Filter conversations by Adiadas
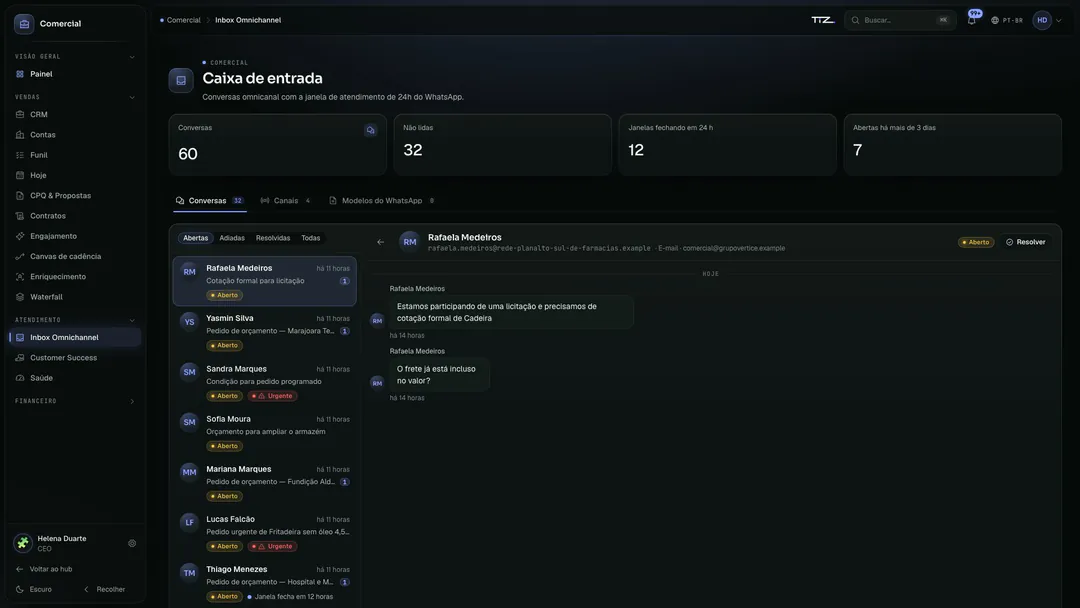Viewport: 1080px width, 608px height. 232,238
